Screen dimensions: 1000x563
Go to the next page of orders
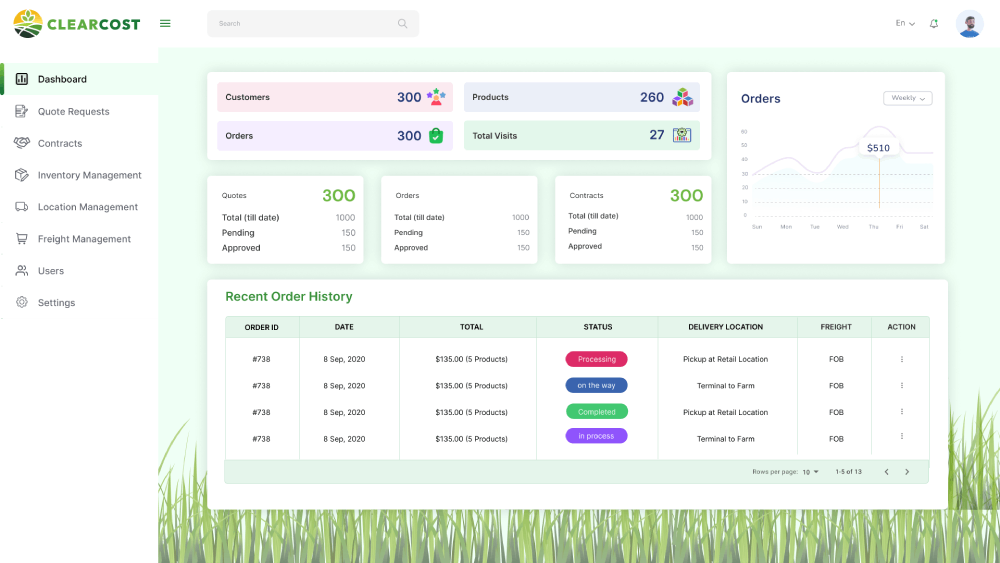[x=907, y=472]
